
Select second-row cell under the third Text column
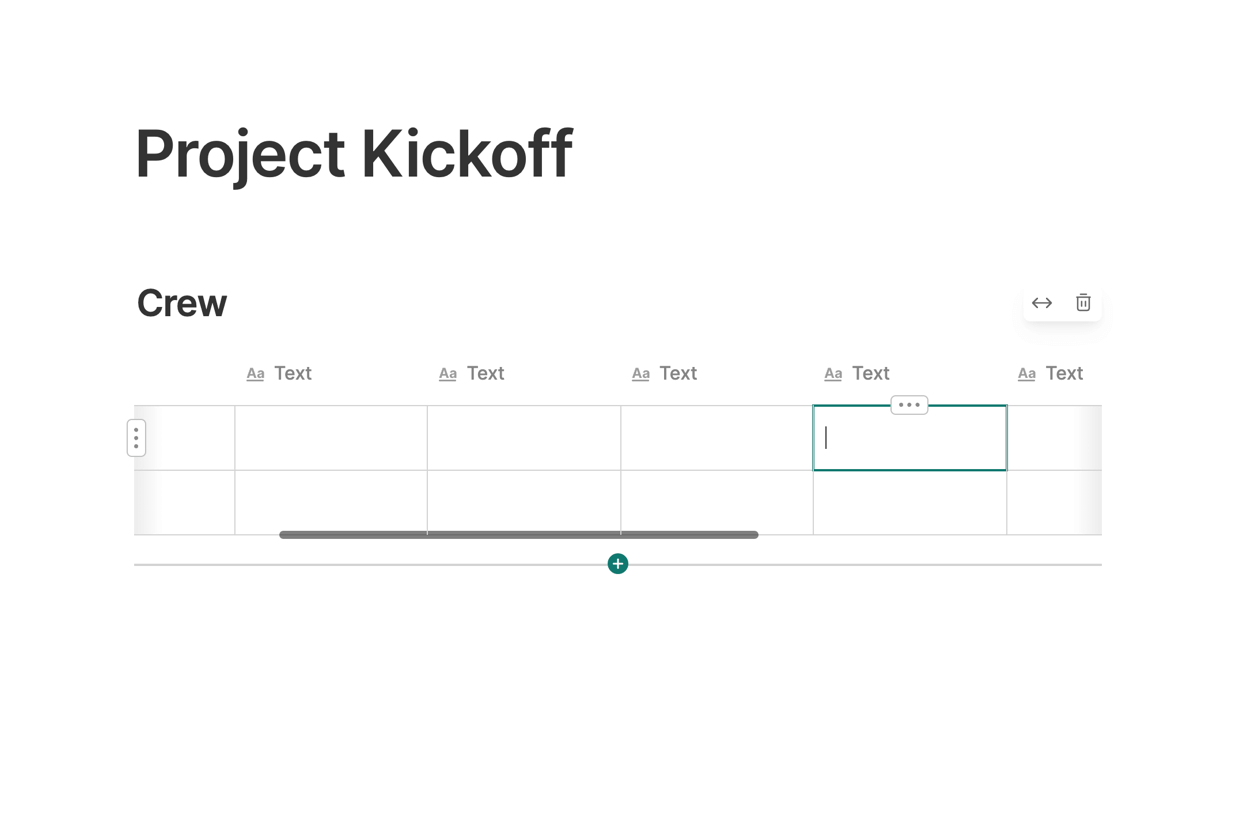[x=717, y=500]
